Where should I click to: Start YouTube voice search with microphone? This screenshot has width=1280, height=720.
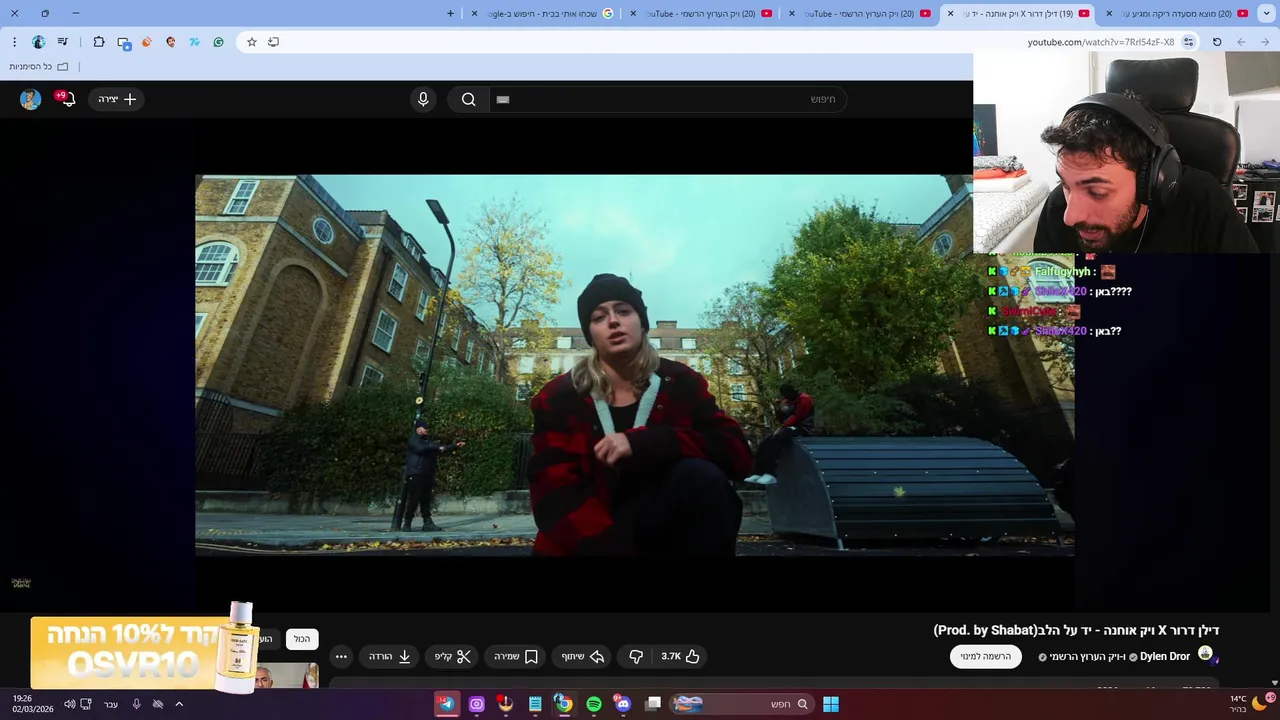tap(423, 99)
